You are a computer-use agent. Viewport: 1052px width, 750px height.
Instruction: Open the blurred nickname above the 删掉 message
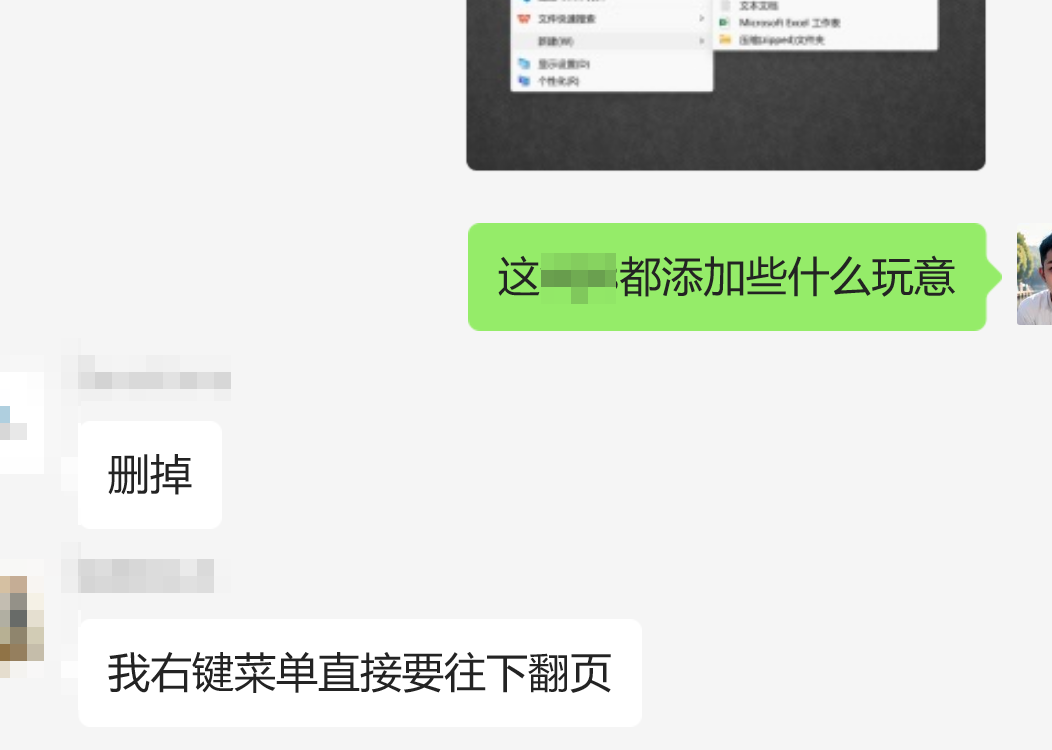coord(154,380)
